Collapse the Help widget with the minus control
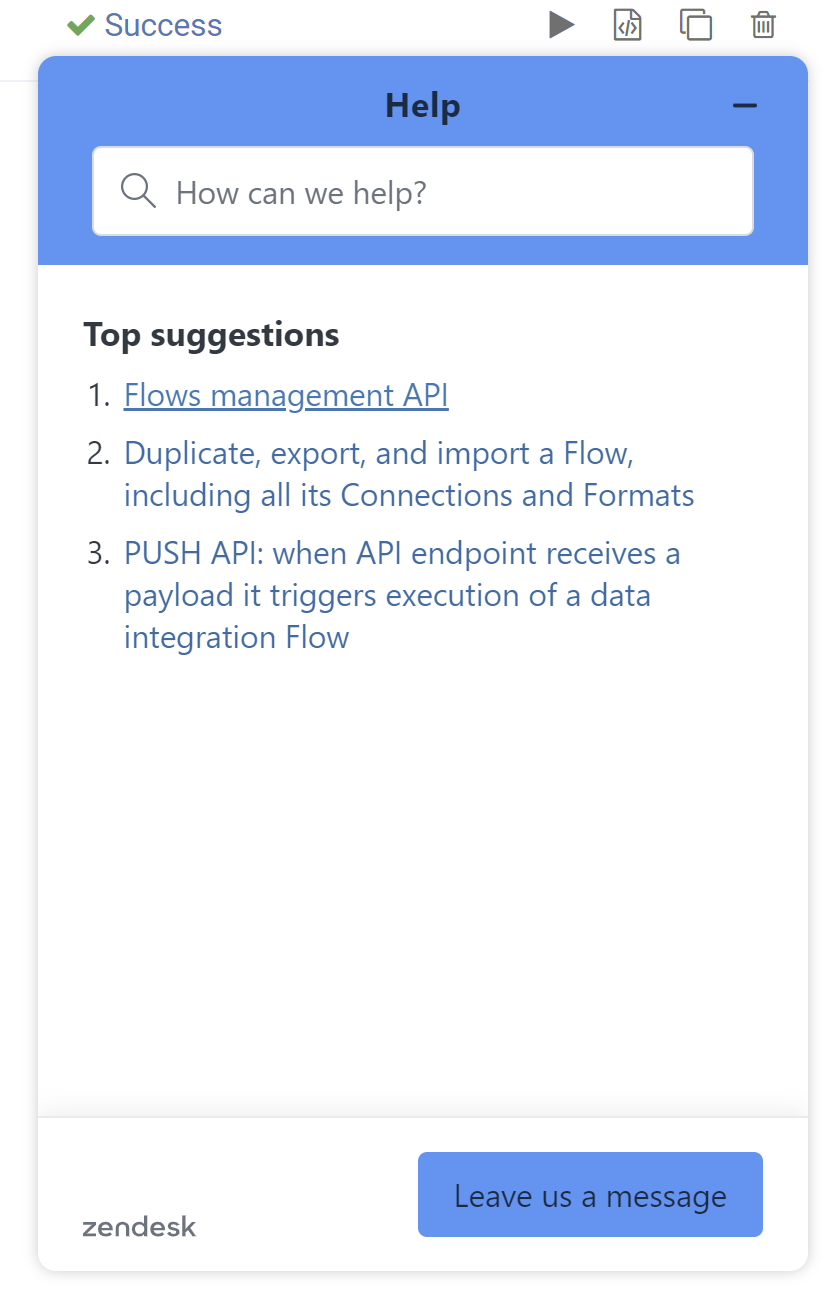The height and width of the screenshot is (1293, 823). 745,104
